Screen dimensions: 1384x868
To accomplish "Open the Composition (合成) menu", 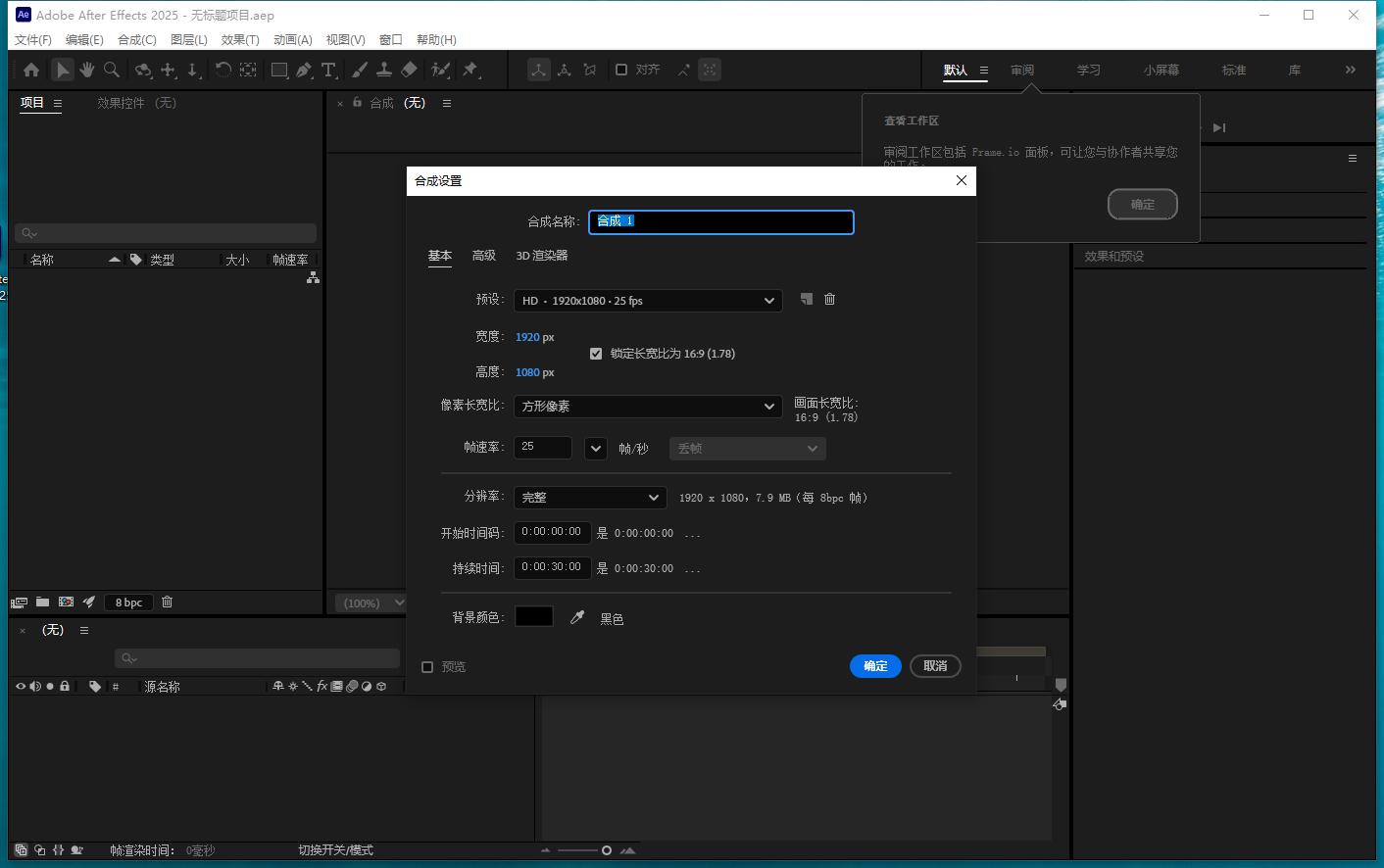I will coord(137,39).
